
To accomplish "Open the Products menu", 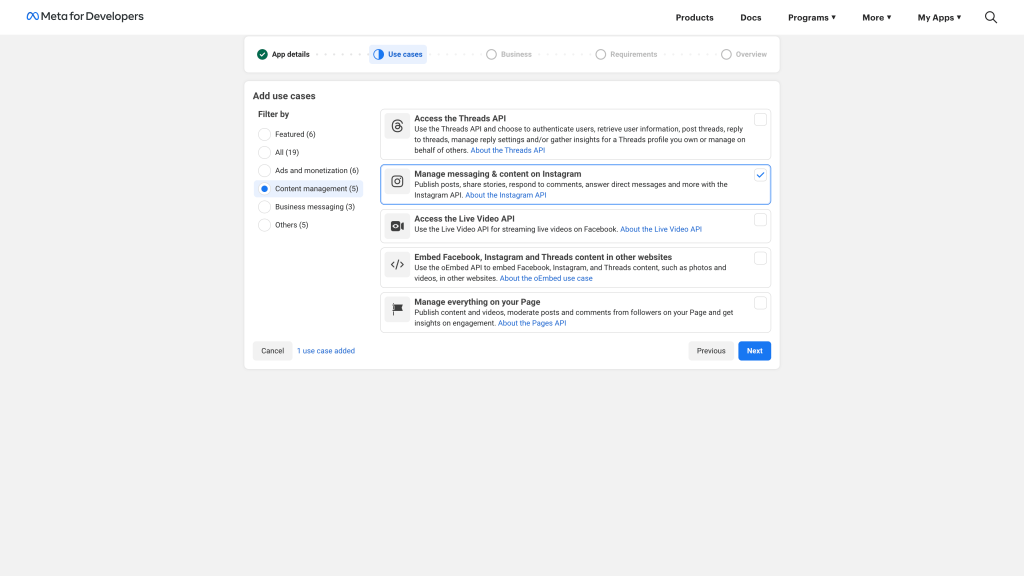I will click(694, 18).
